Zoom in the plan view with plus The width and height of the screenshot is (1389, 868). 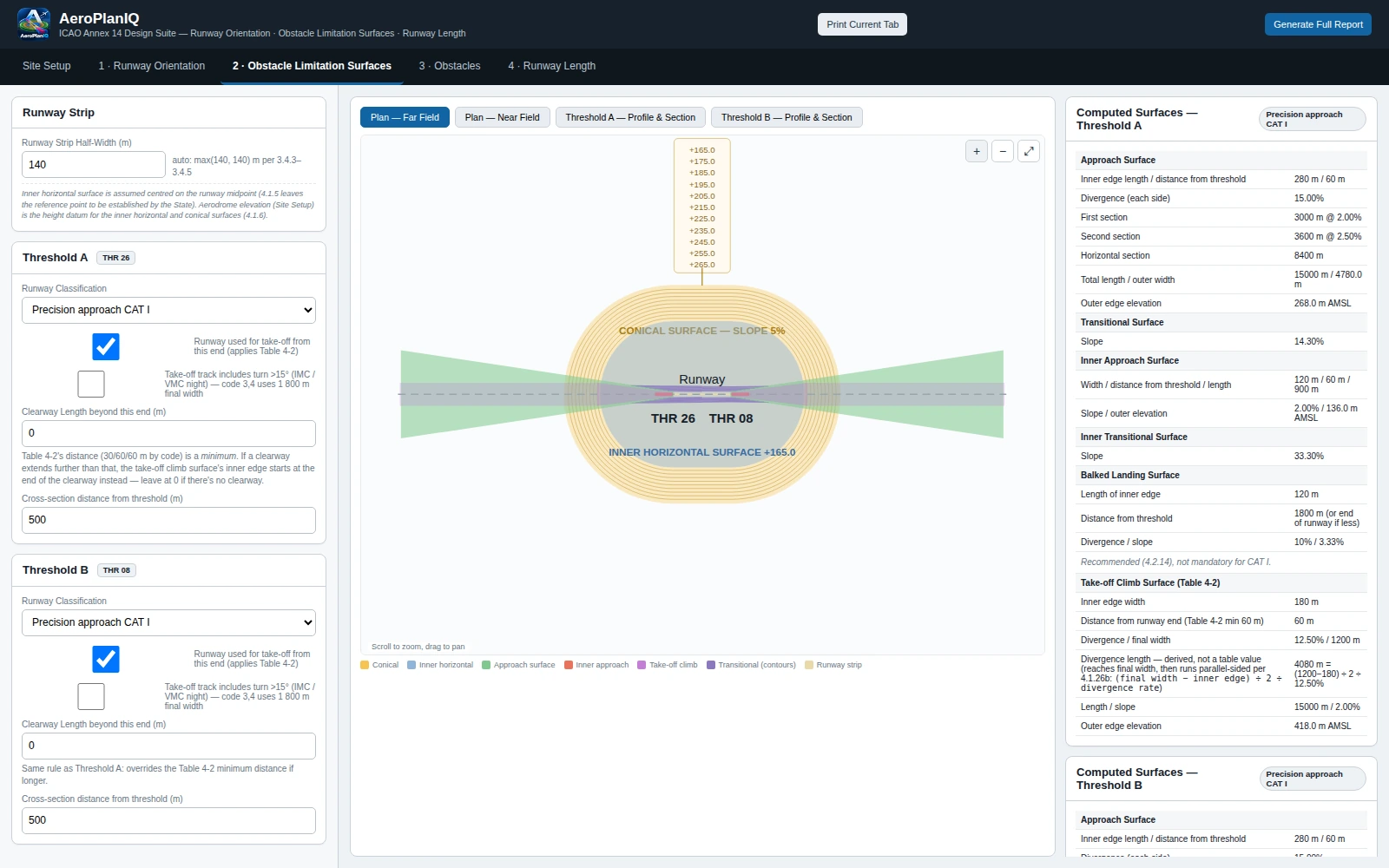977,151
